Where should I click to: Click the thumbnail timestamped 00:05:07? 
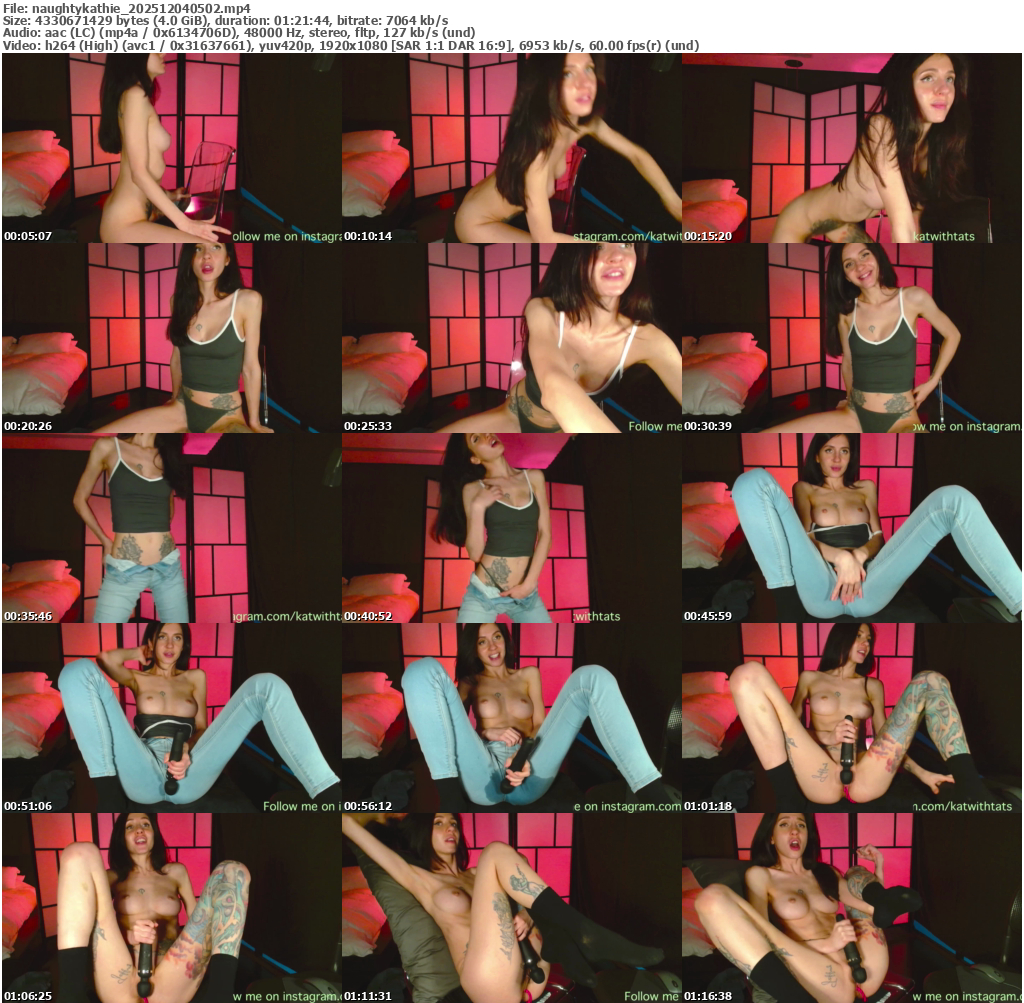(x=171, y=148)
